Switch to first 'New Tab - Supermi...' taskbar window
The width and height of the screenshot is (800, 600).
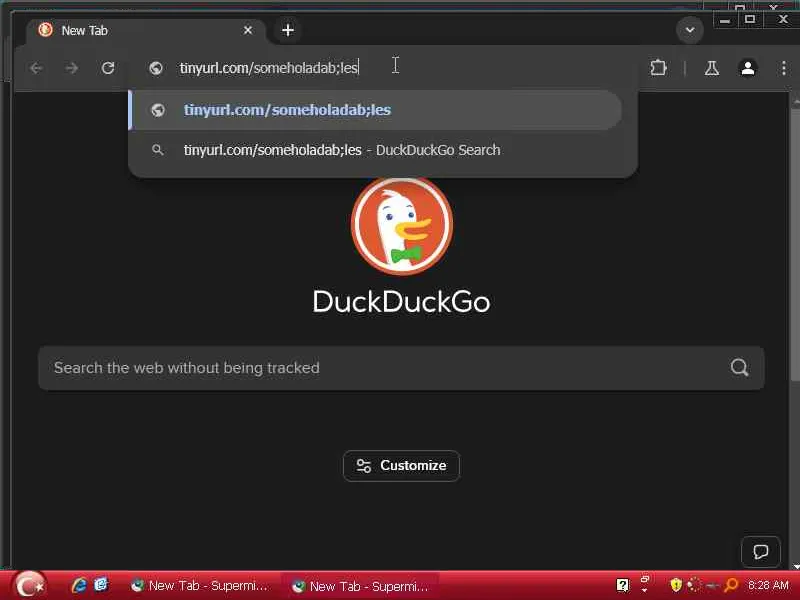pyautogui.click(x=199, y=586)
